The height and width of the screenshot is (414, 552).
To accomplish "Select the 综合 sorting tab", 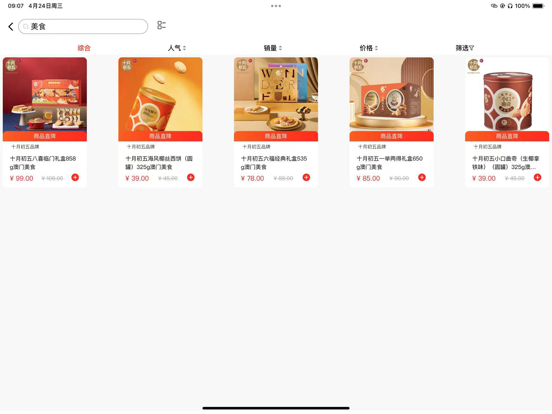I will pos(84,48).
